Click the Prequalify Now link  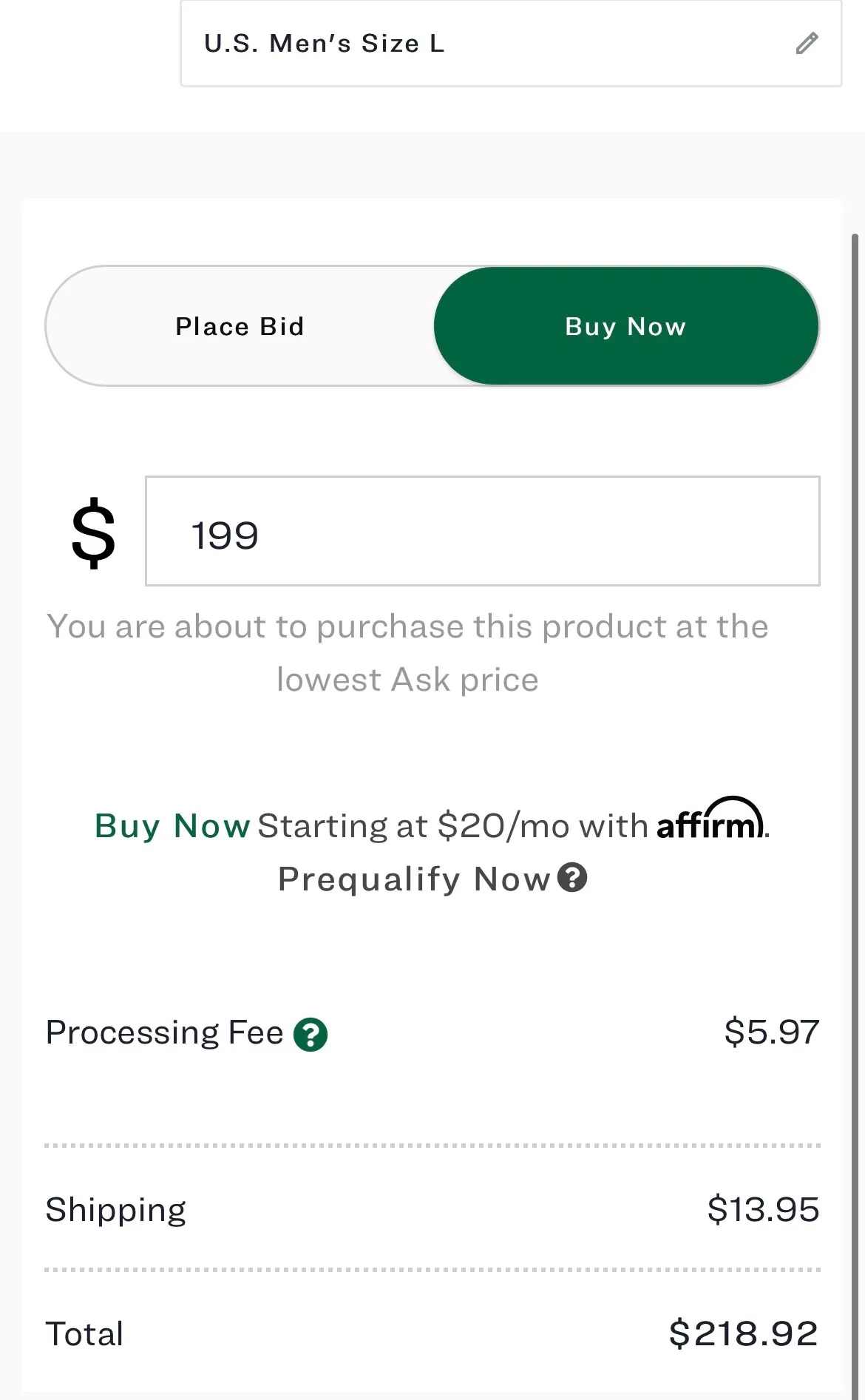414,879
